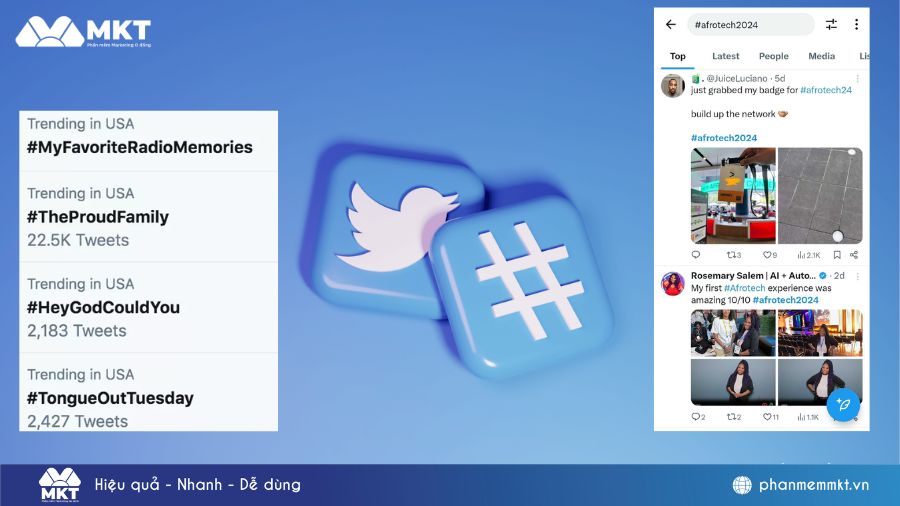
Task: Click the "2,427 Tweets" count
Action: pyautogui.click(x=77, y=422)
